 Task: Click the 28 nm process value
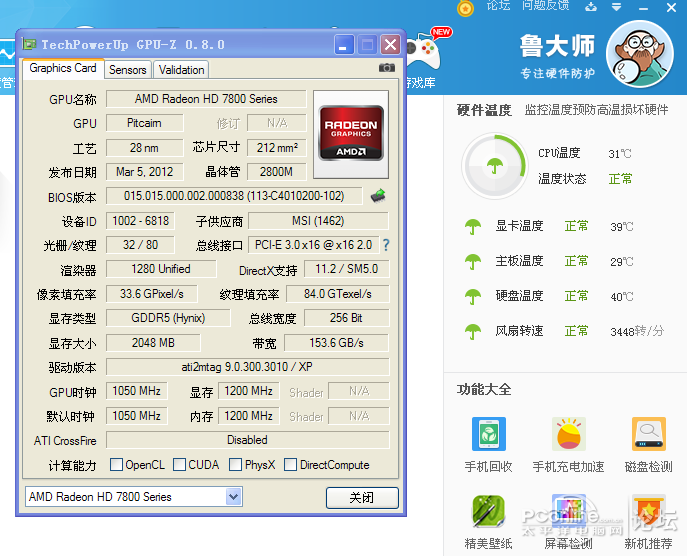point(144,148)
